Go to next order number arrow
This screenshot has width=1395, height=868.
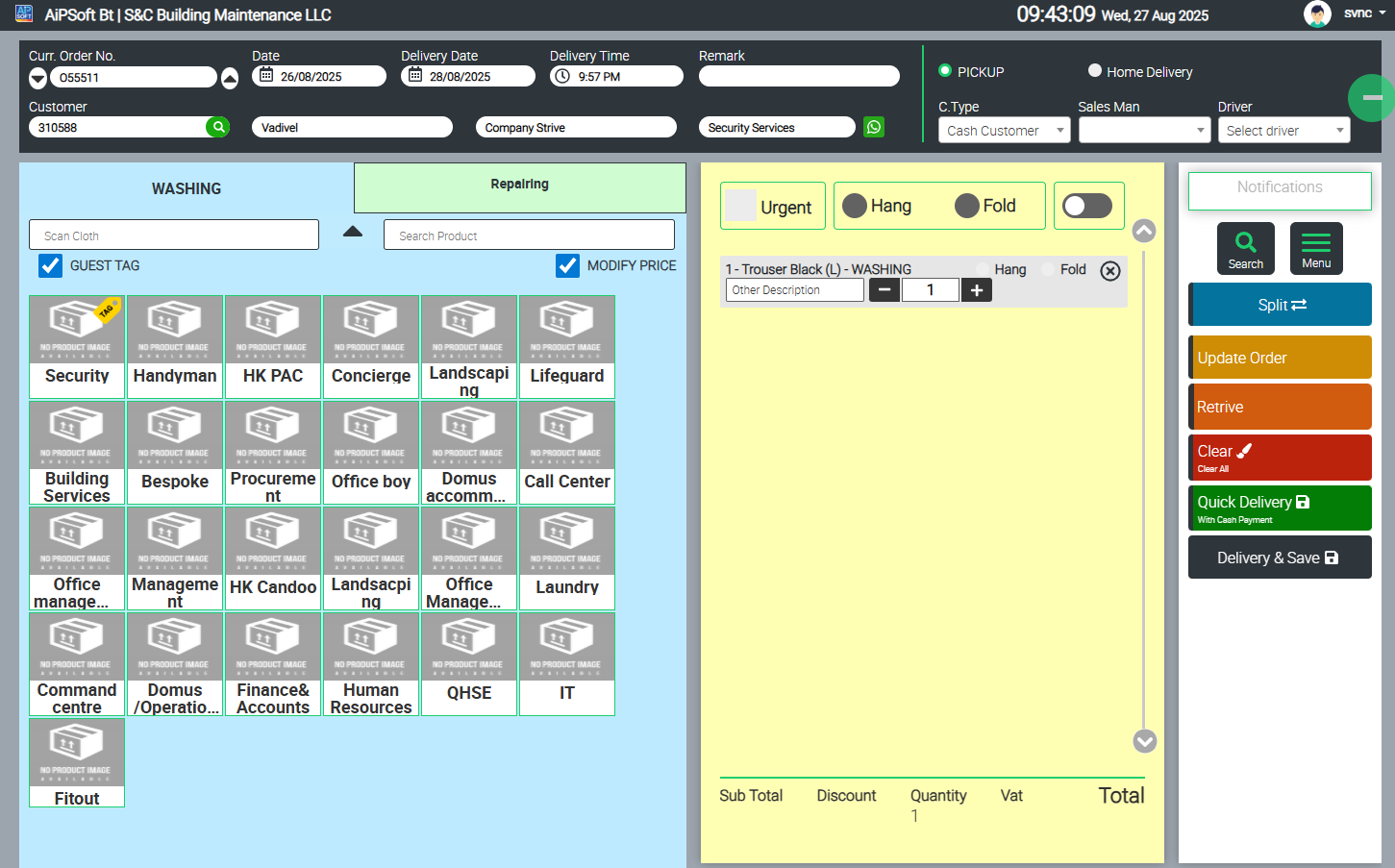pos(230,78)
